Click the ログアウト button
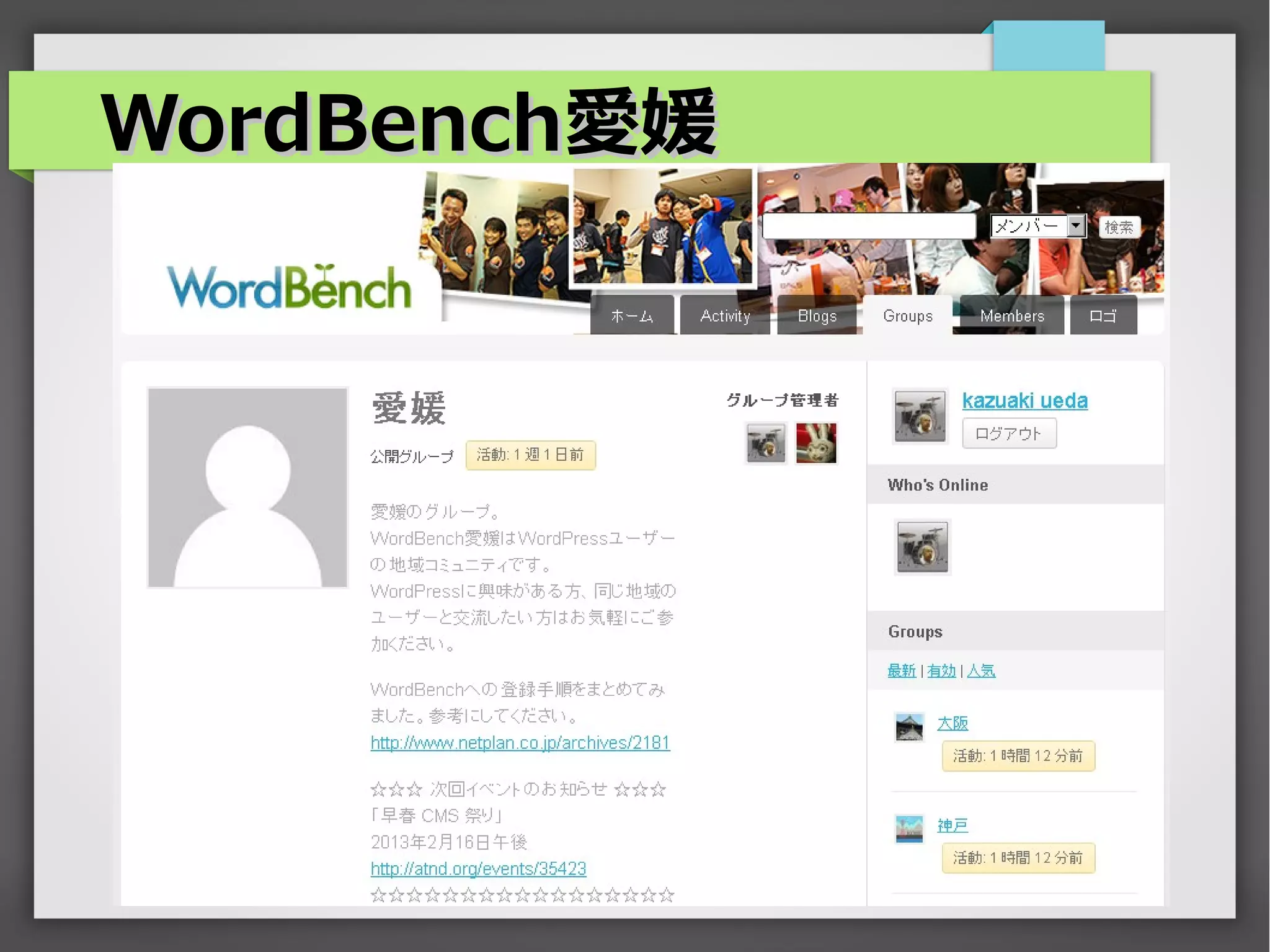The height and width of the screenshot is (952, 1270). point(1008,434)
